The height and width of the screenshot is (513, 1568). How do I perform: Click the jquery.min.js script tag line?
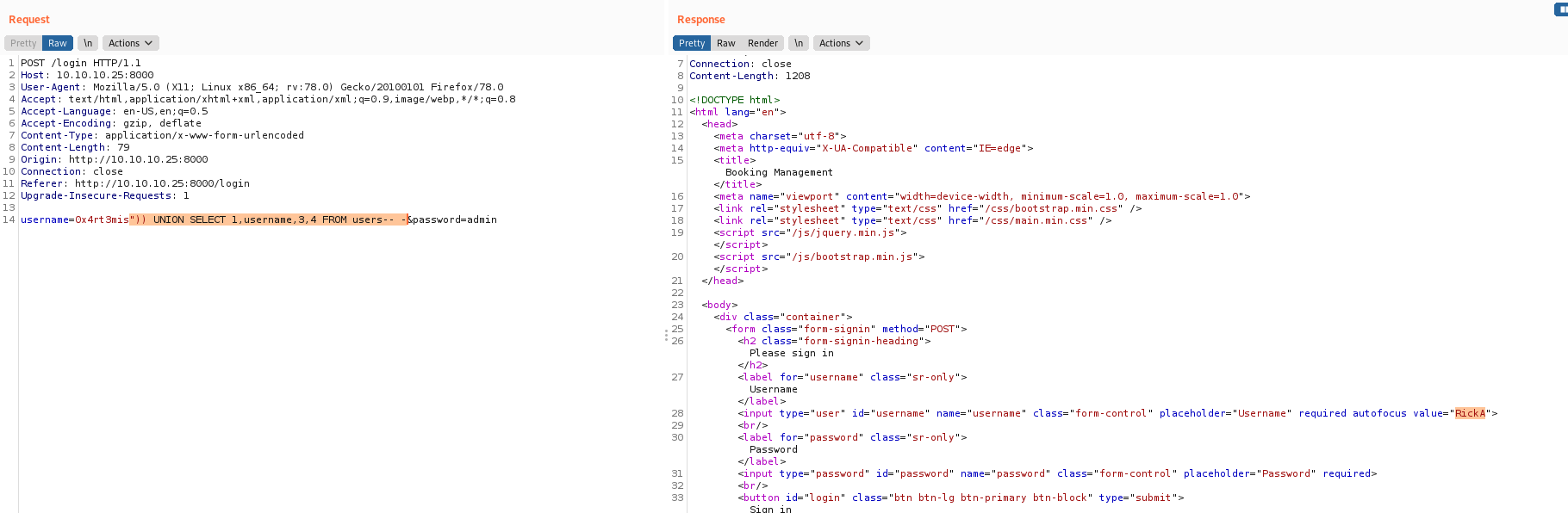click(810, 232)
